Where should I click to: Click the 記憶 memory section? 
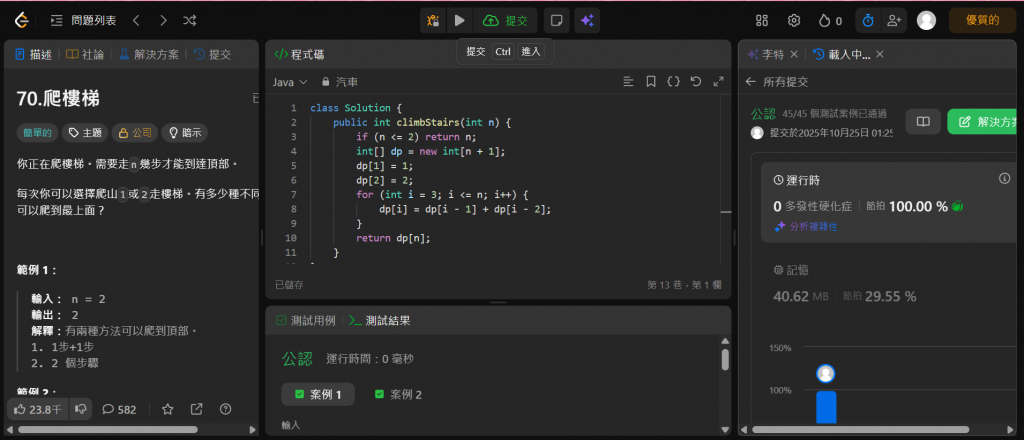(791, 270)
